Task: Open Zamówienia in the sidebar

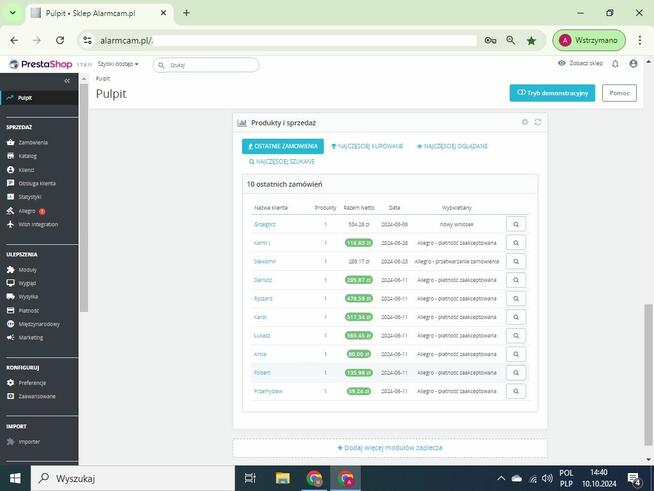Action: point(33,142)
